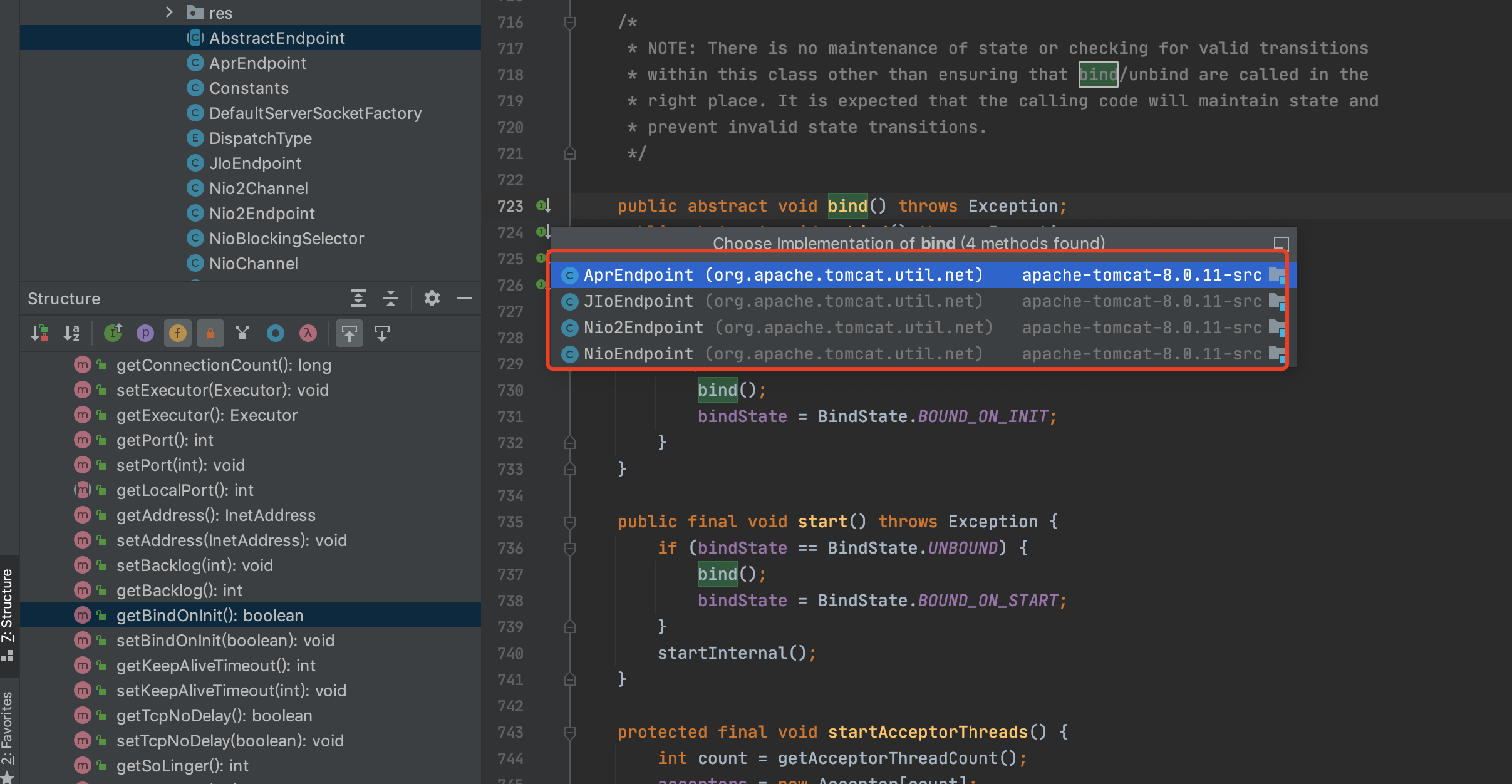The height and width of the screenshot is (784, 1512).
Task: Open popup in Find tool window icon
Action: pyautogui.click(x=1281, y=243)
